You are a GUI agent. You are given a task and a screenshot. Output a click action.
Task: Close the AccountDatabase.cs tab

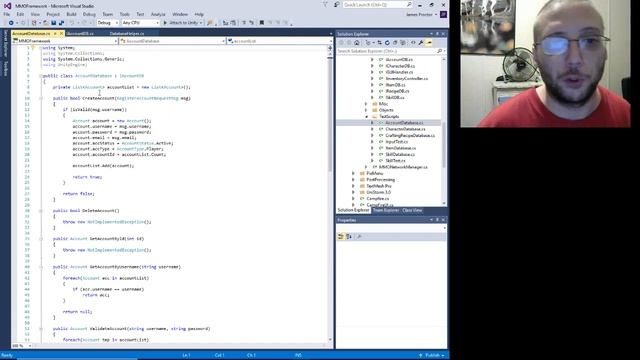pos(62,33)
